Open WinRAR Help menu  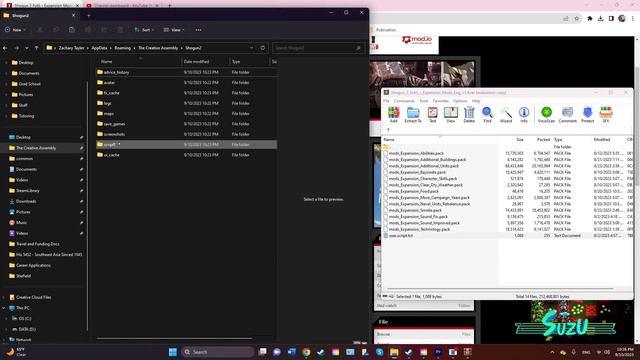[476, 101]
